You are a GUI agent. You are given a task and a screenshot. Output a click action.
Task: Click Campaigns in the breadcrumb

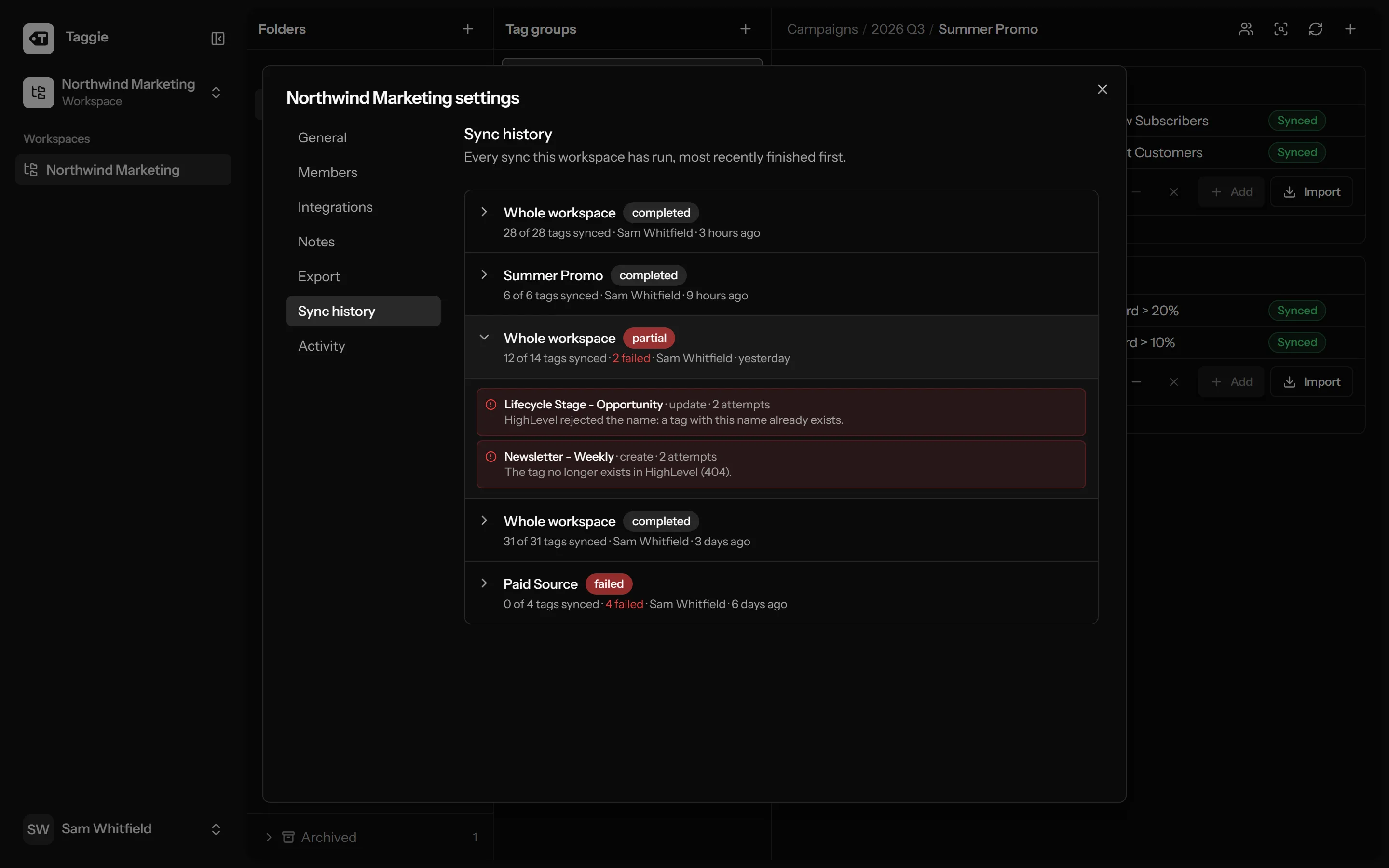point(822,29)
